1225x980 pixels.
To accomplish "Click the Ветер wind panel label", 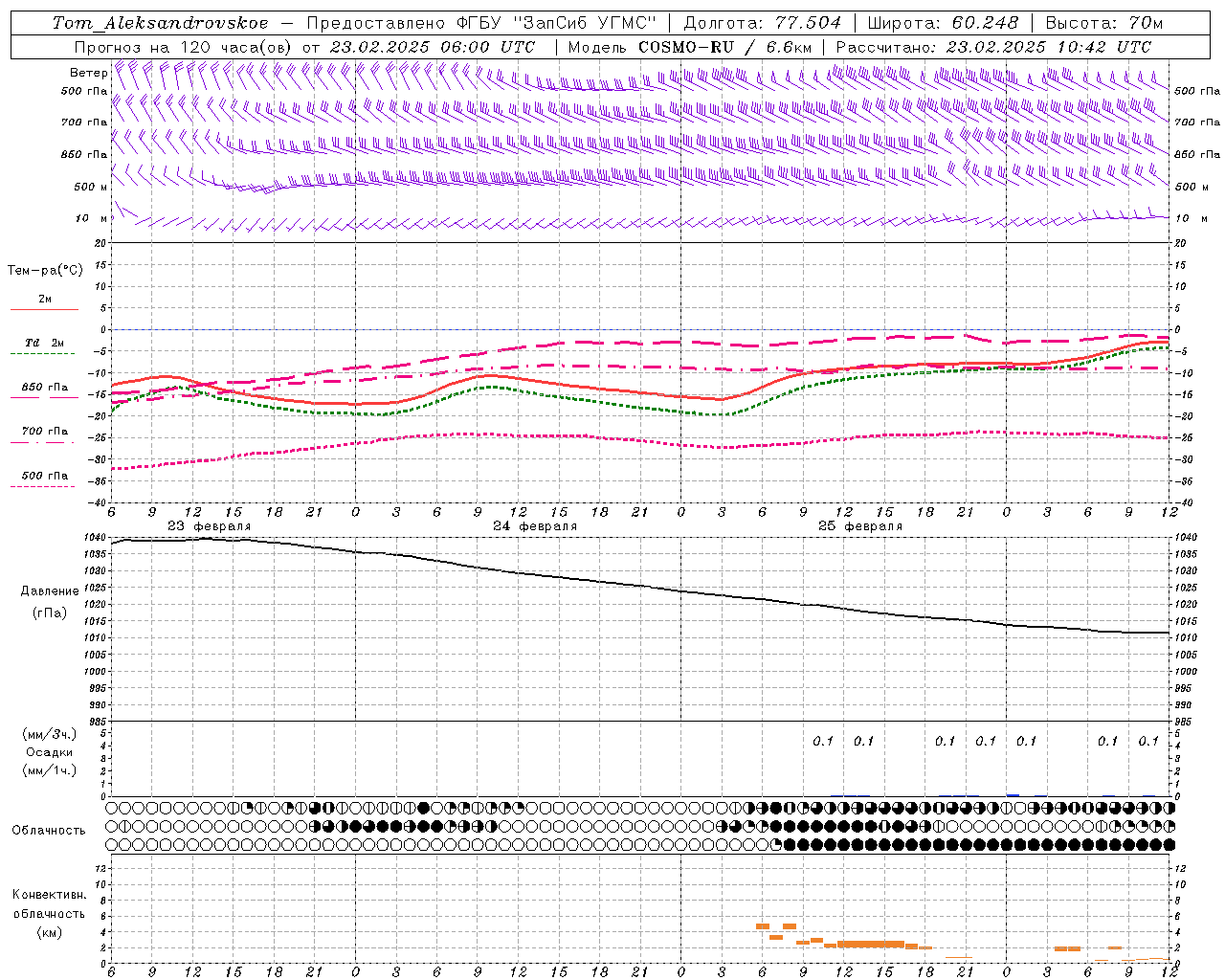I will (x=89, y=73).
